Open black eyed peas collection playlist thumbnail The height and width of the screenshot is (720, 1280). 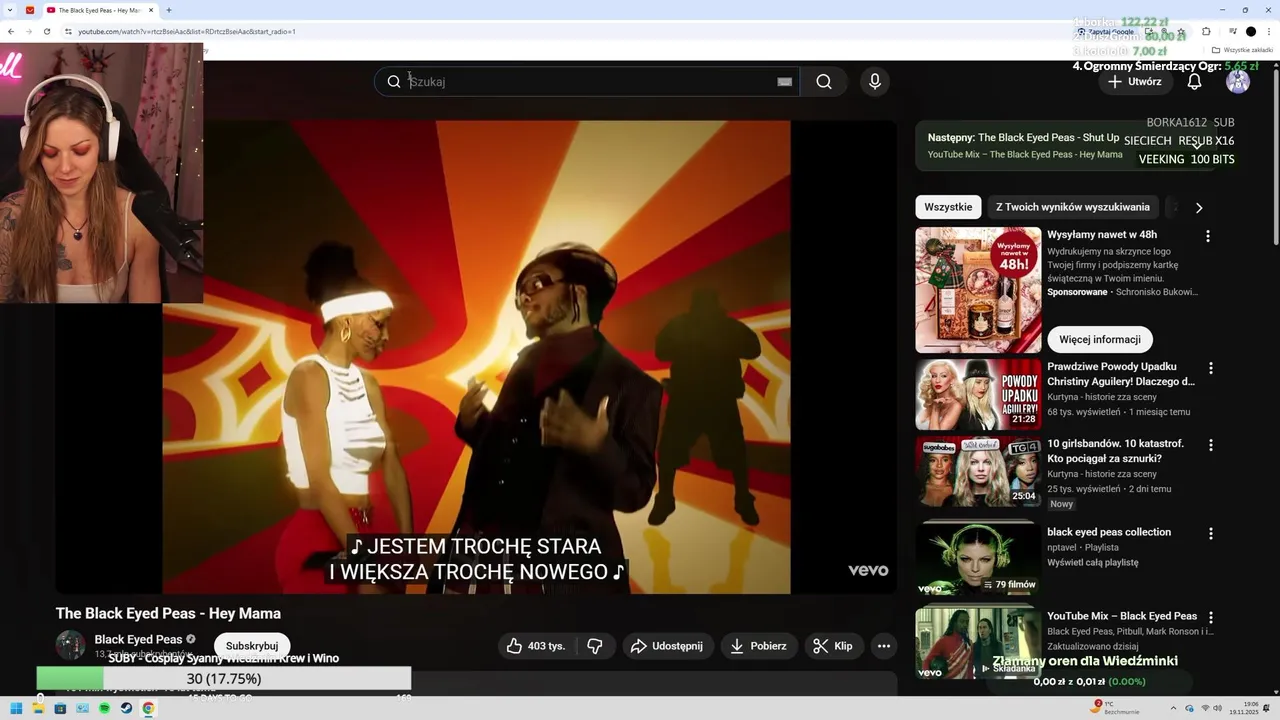tap(978, 558)
